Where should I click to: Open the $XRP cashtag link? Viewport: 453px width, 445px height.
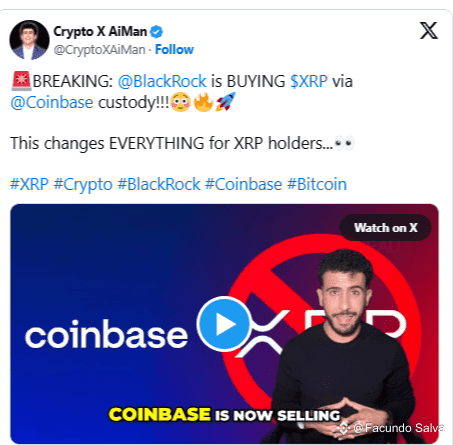pyautogui.click(x=309, y=81)
